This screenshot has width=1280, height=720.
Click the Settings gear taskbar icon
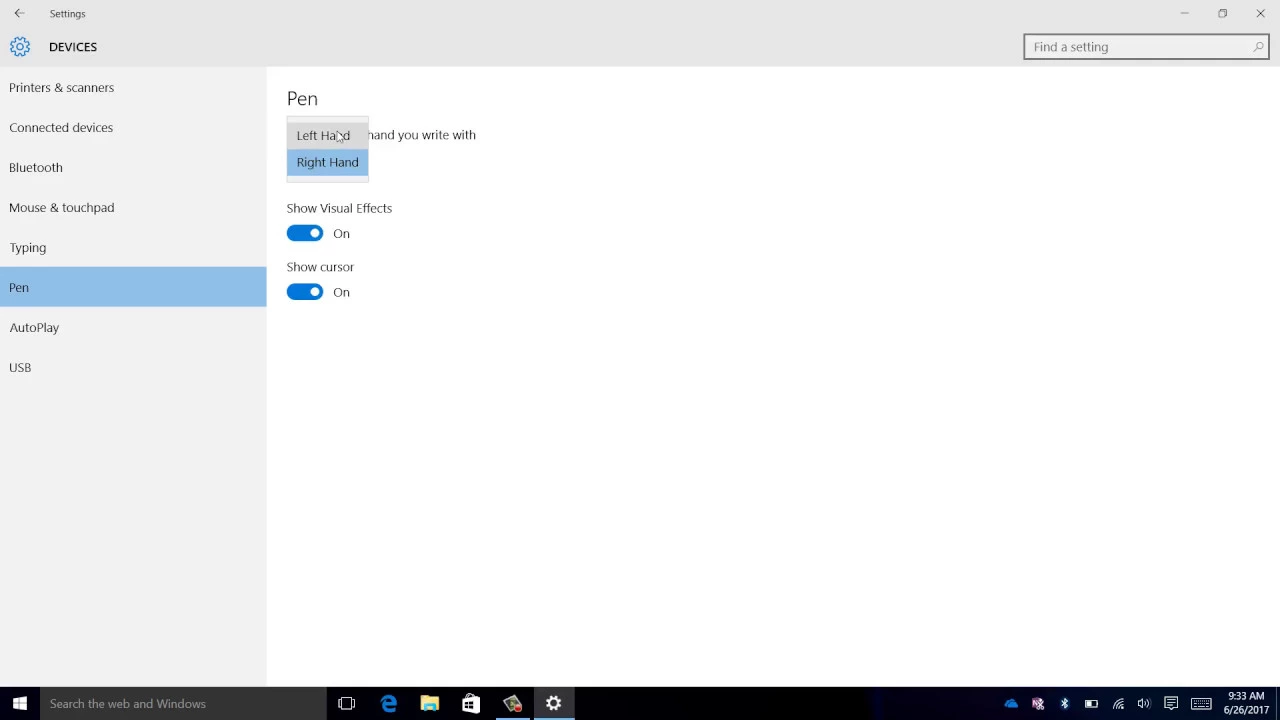[x=553, y=704]
